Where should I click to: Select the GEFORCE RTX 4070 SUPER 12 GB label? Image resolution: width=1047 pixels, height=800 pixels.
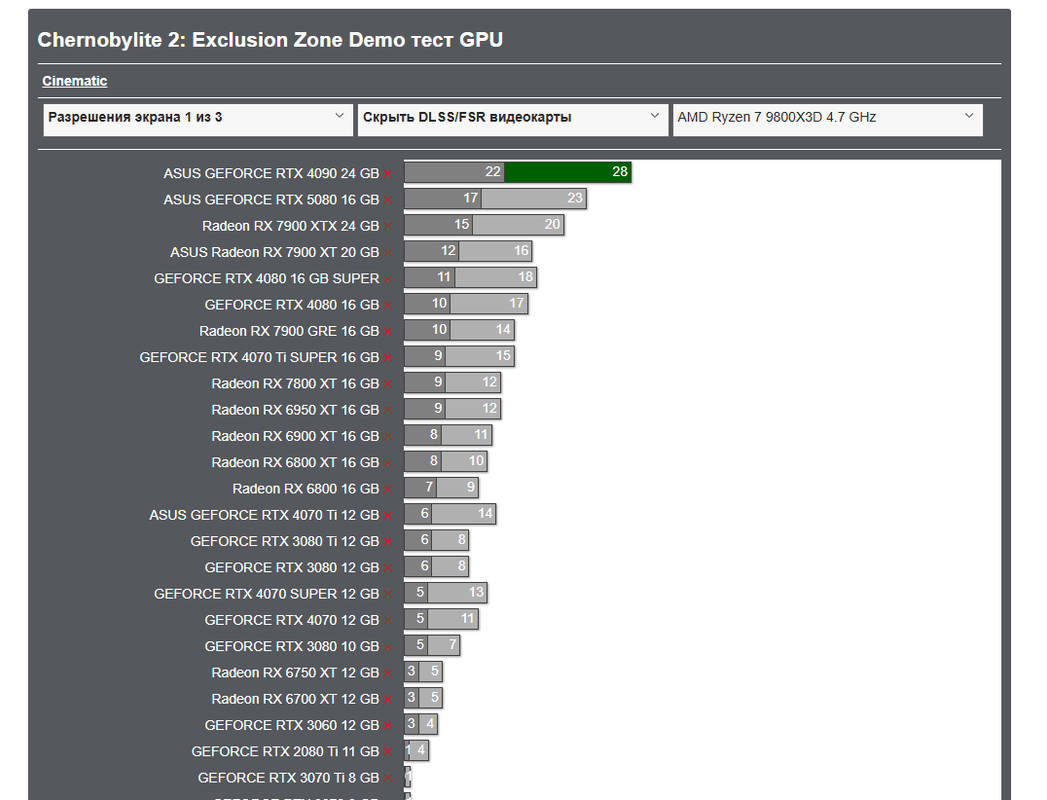tap(266, 594)
